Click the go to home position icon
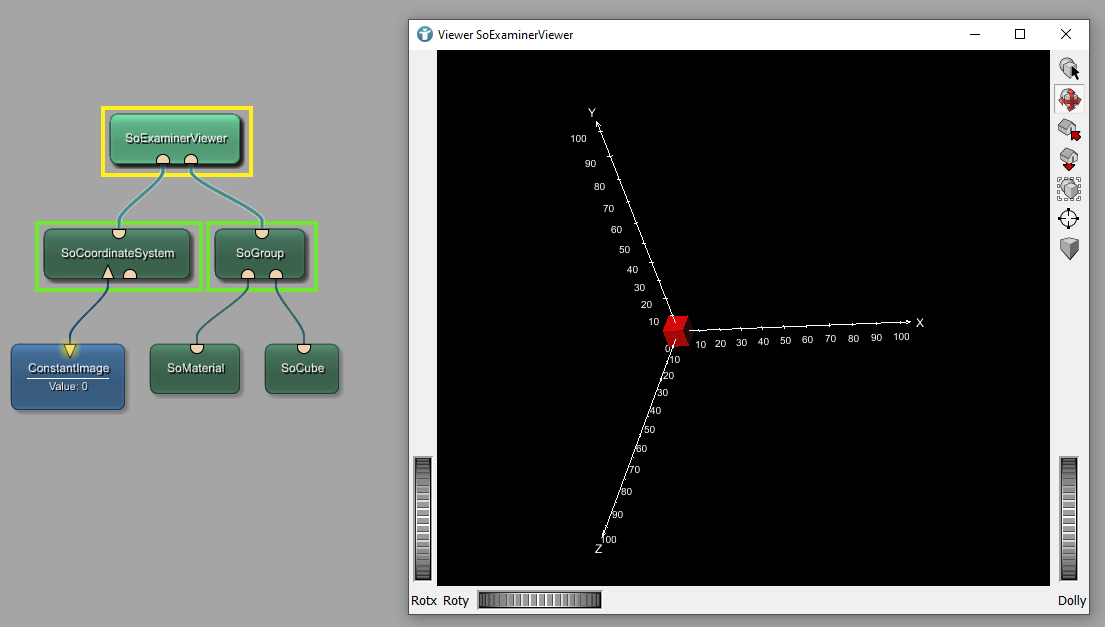The image size is (1105, 627). (x=1069, y=129)
